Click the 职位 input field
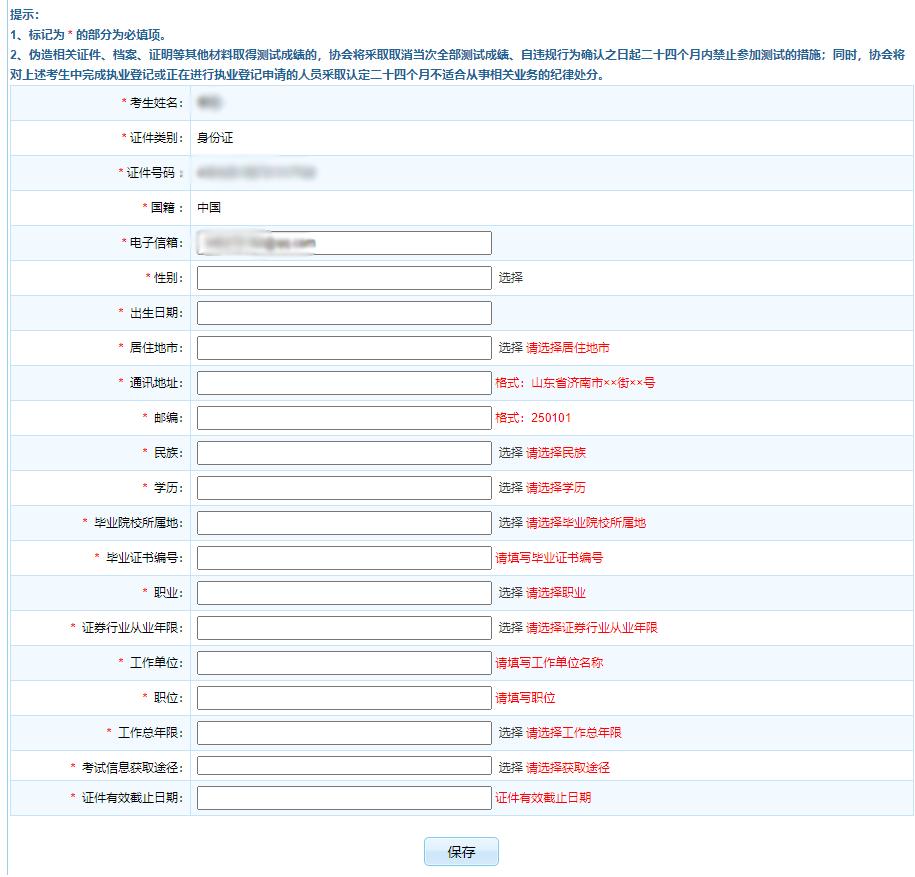 click(345, 697)
